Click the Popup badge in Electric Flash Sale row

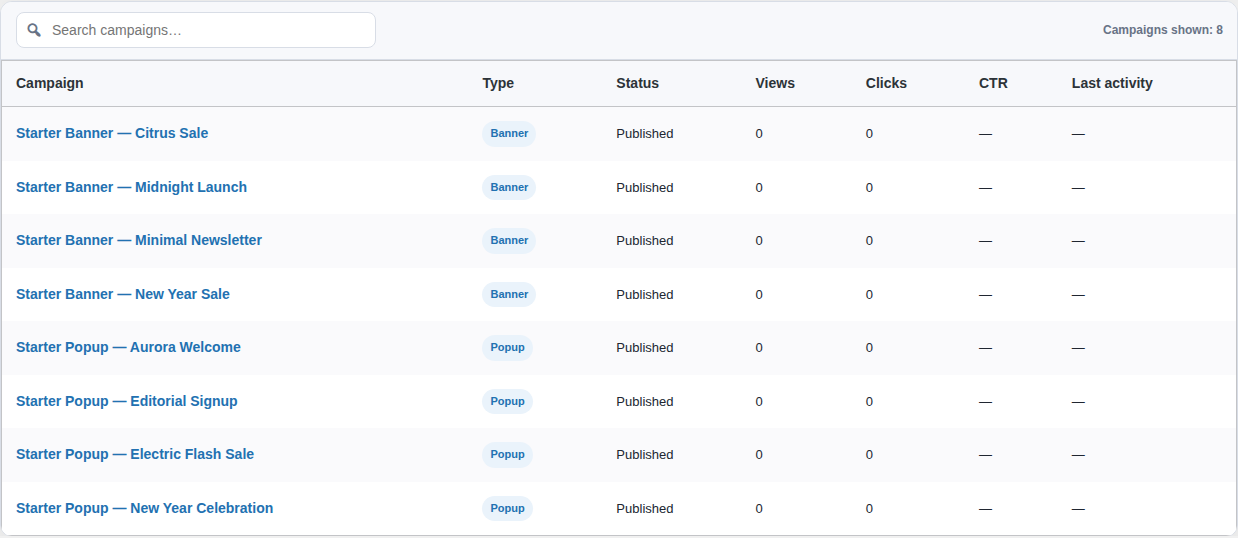pos(508,455)
